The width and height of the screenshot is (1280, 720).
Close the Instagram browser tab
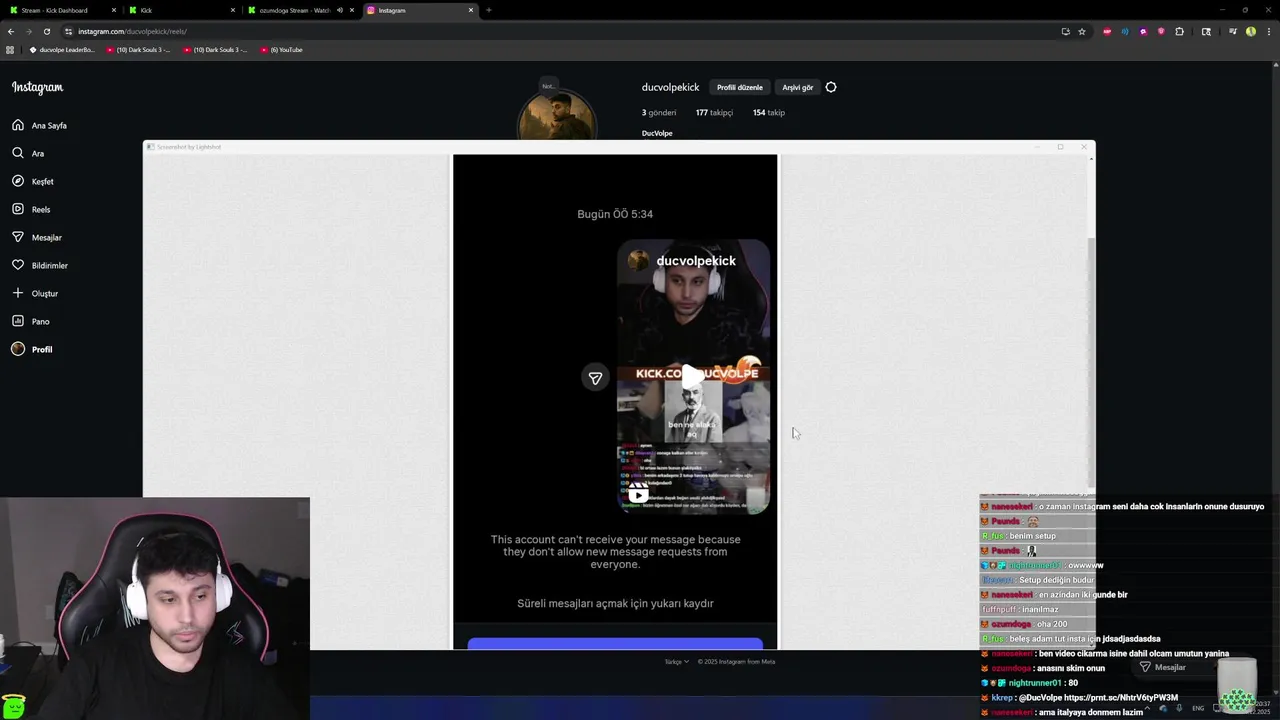coord(471,10)
